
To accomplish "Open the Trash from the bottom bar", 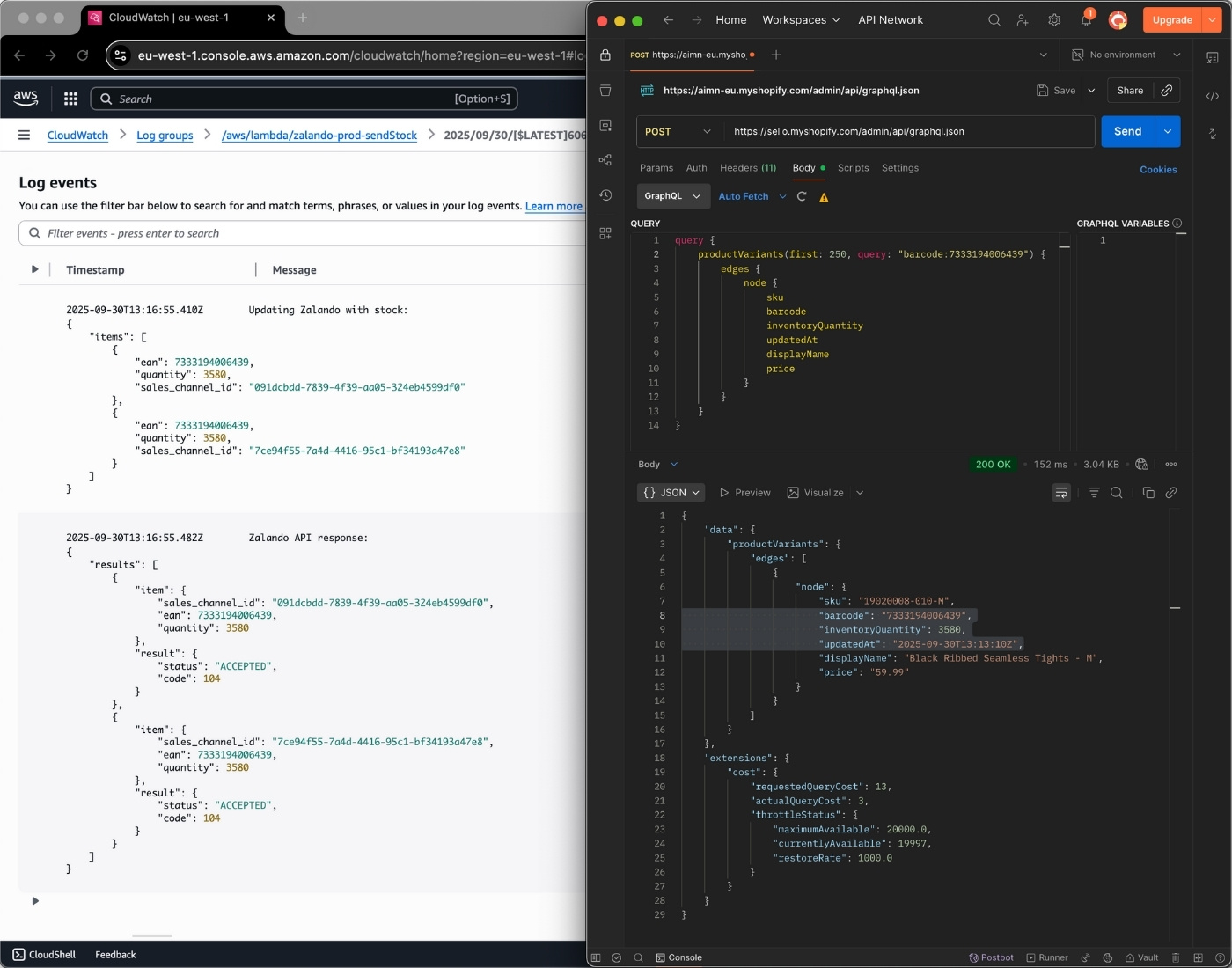I will tap(1175, 957).
